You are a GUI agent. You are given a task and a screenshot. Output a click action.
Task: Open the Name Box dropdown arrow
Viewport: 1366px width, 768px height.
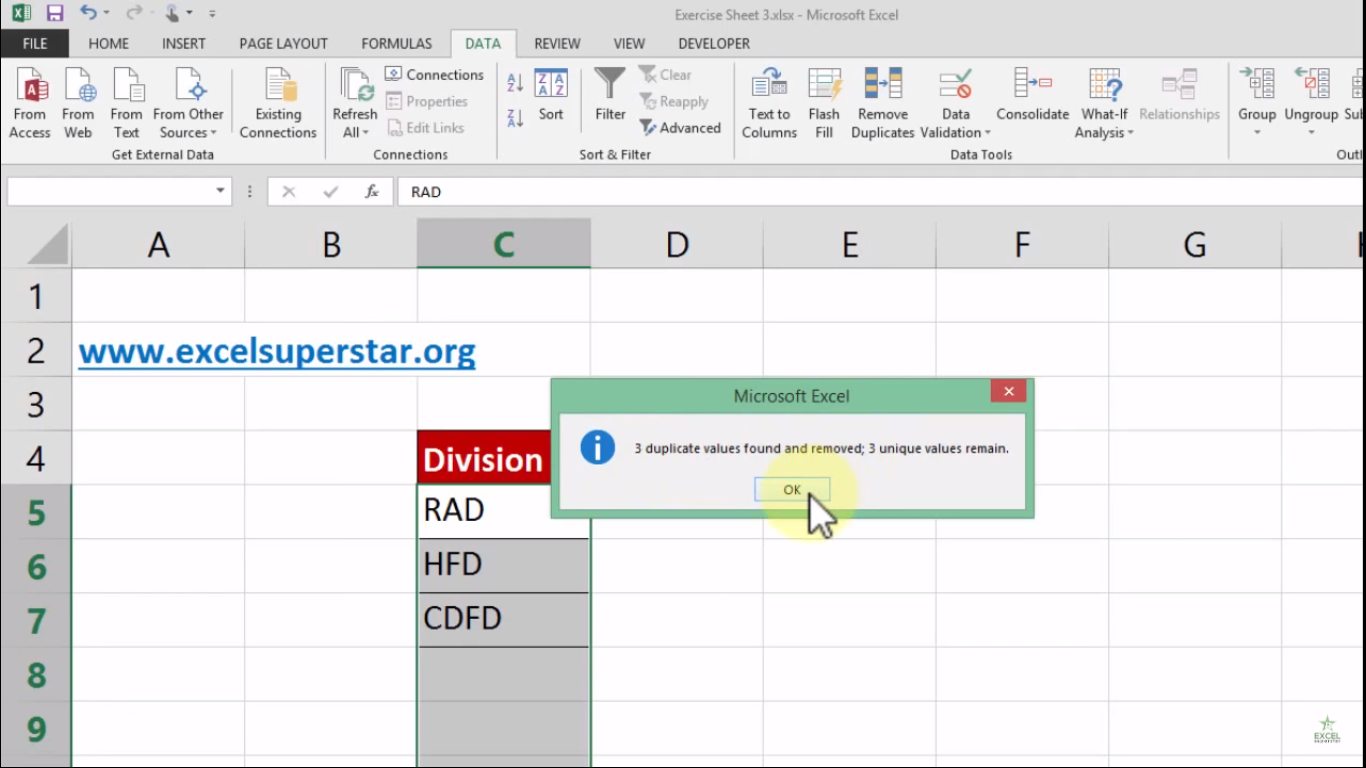pyautogui.click(x=220, y=191)
